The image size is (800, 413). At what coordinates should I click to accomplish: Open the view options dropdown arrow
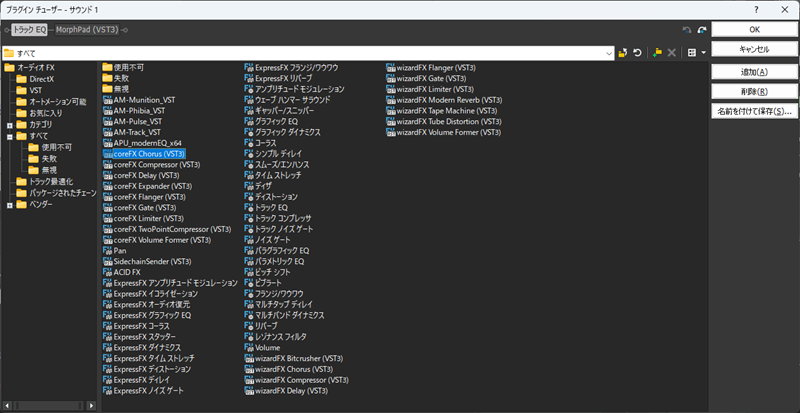point(703,52)
